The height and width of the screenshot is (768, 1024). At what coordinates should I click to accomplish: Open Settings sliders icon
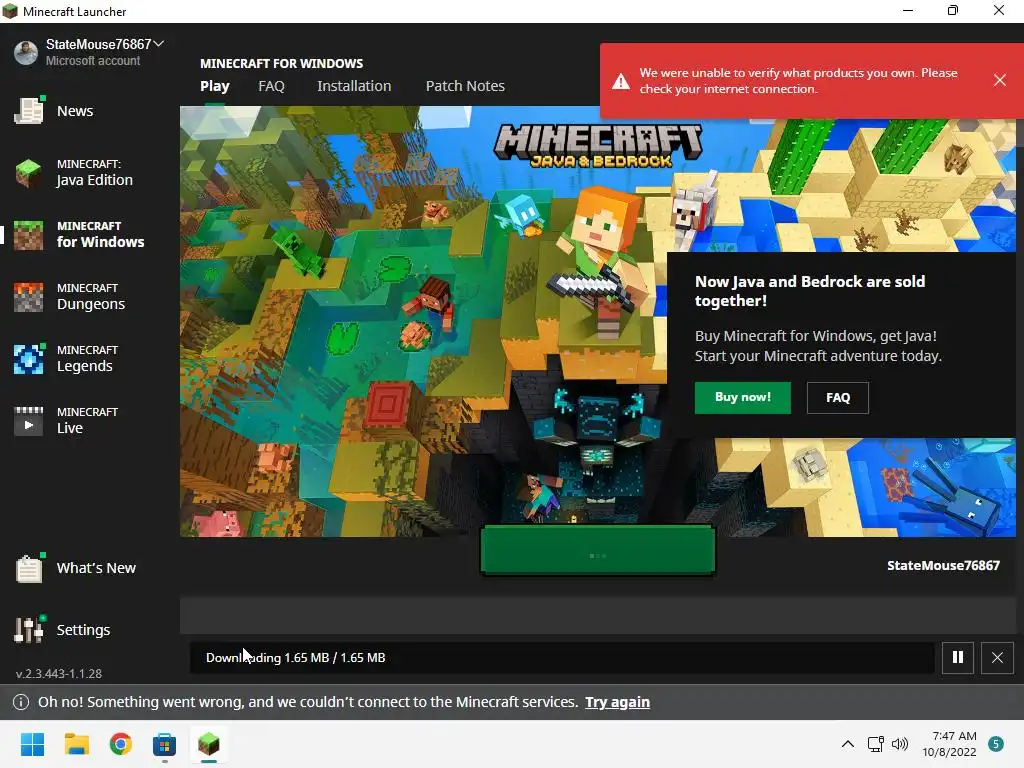tap(29, 630)
